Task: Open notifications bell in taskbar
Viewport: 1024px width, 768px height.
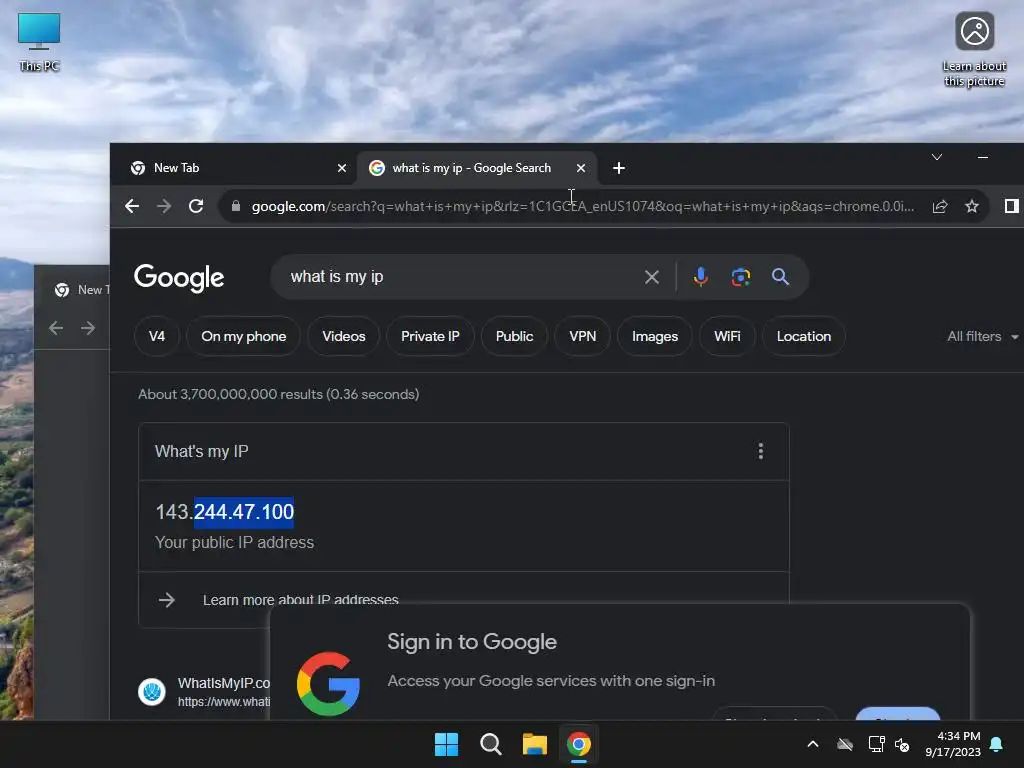Action: (997, 744)
